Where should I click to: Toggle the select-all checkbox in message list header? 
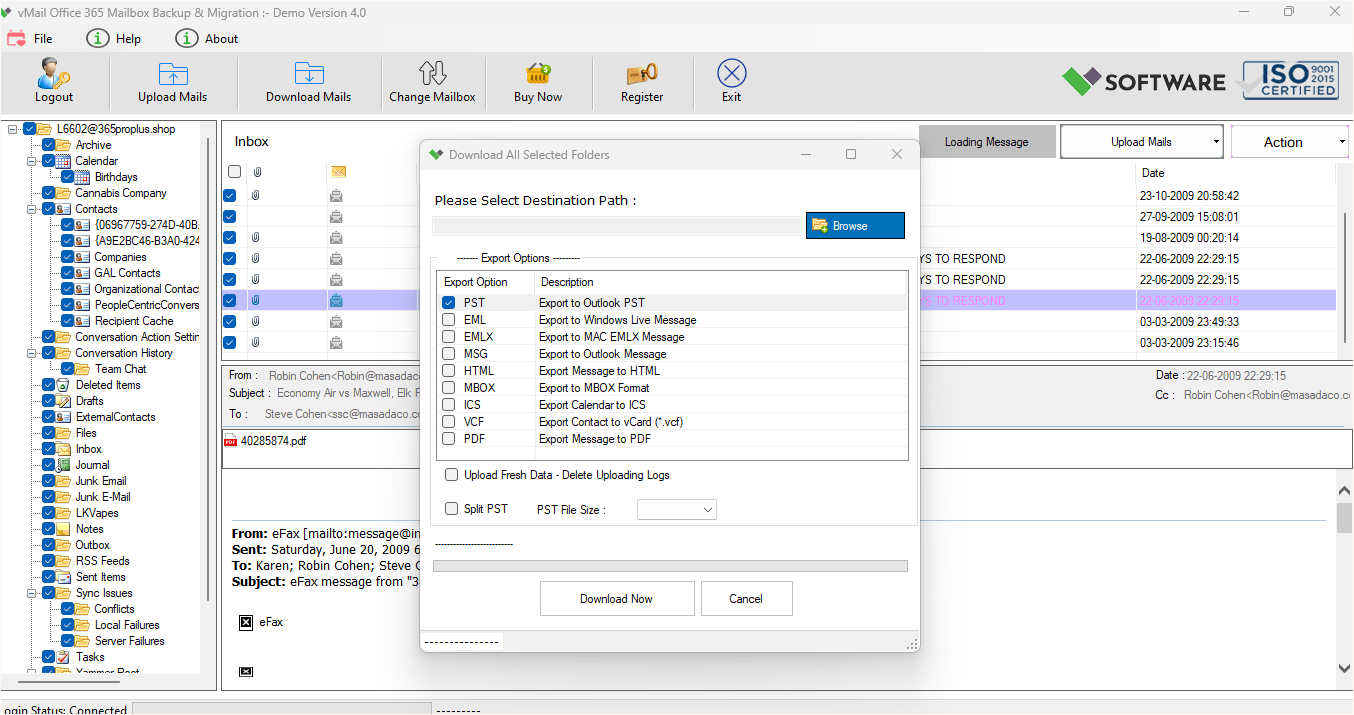234,172
